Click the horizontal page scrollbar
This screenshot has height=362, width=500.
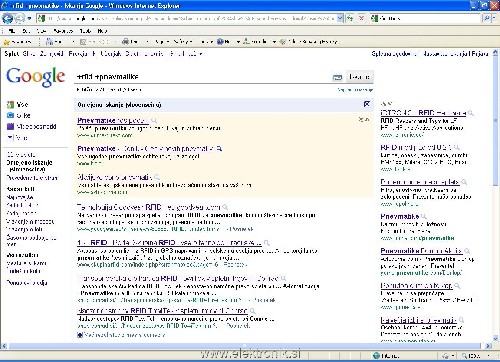click(x=244, y=346)
